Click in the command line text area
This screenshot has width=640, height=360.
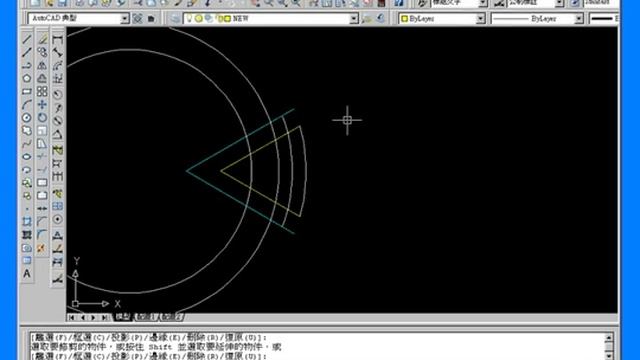pos(317,347)
